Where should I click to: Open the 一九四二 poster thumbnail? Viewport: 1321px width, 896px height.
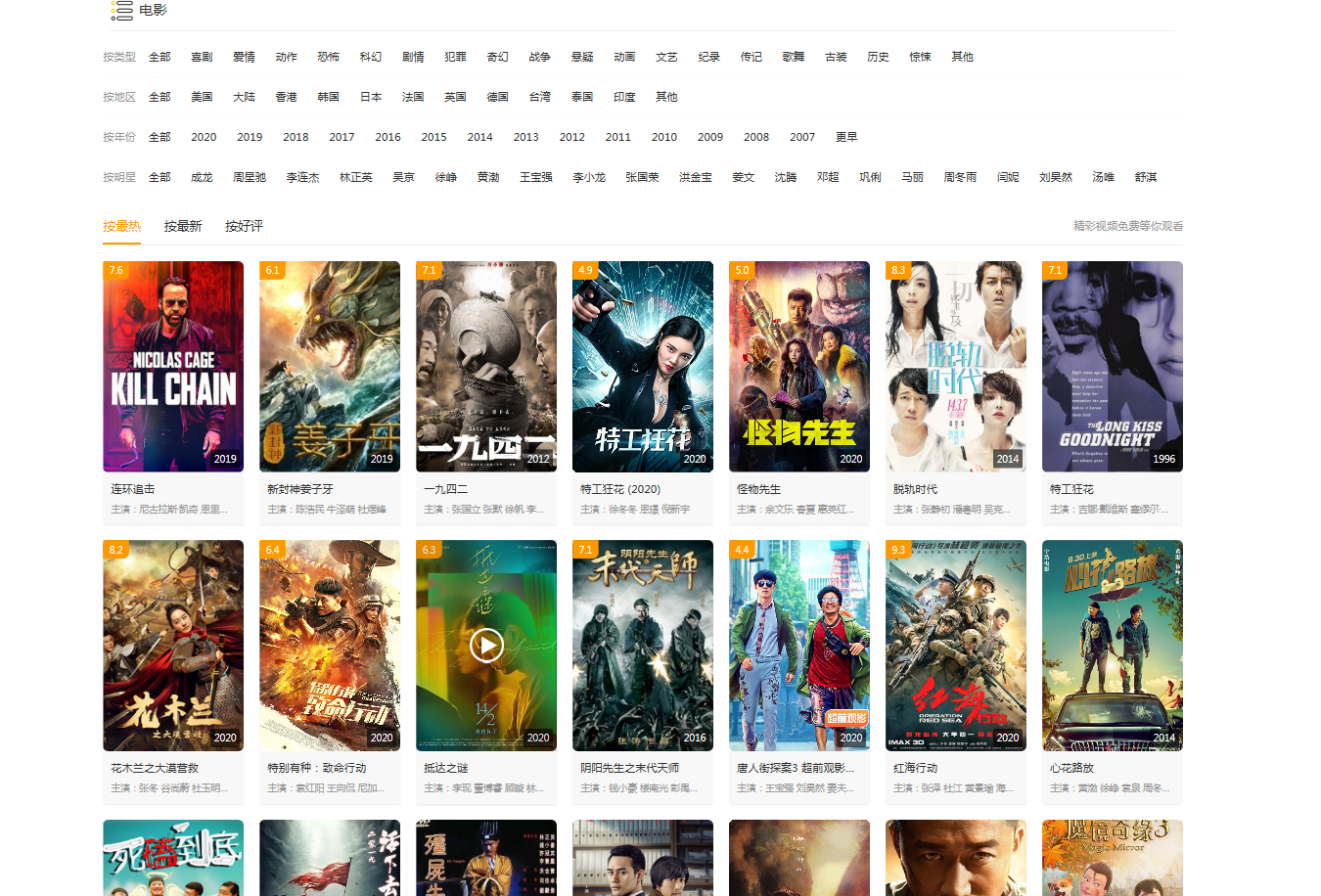click(486, 367)
